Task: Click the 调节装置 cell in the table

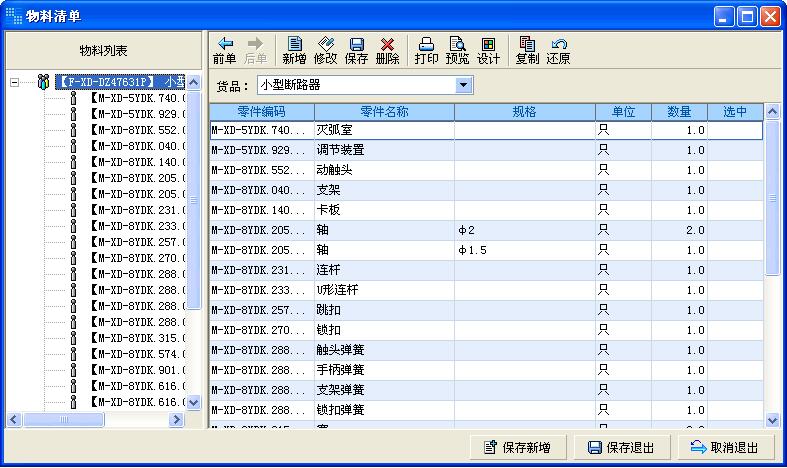Action: coord(384,150)
